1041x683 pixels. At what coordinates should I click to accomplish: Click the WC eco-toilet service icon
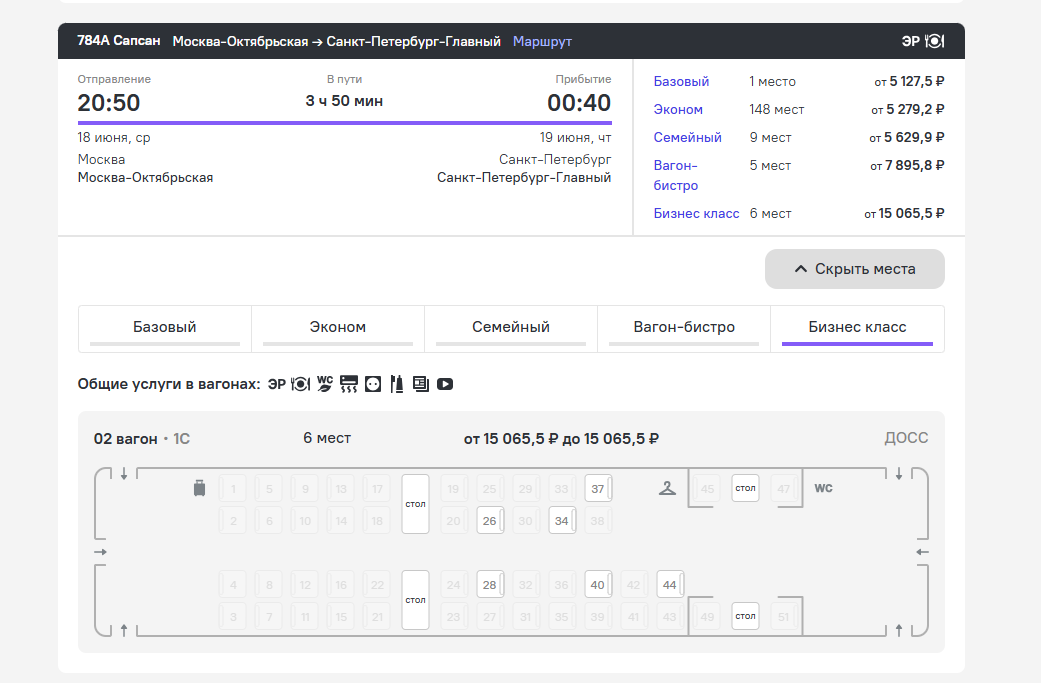point(325,384)
